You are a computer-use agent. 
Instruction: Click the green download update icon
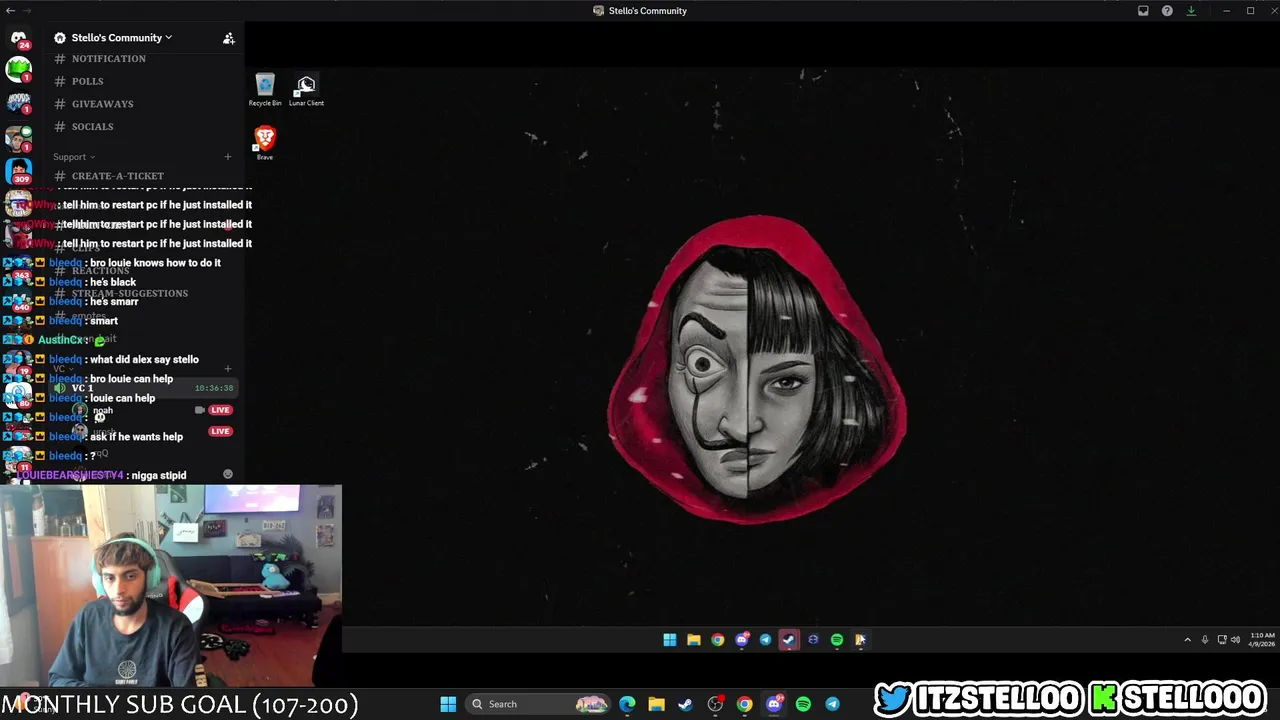click(1191, 11)
